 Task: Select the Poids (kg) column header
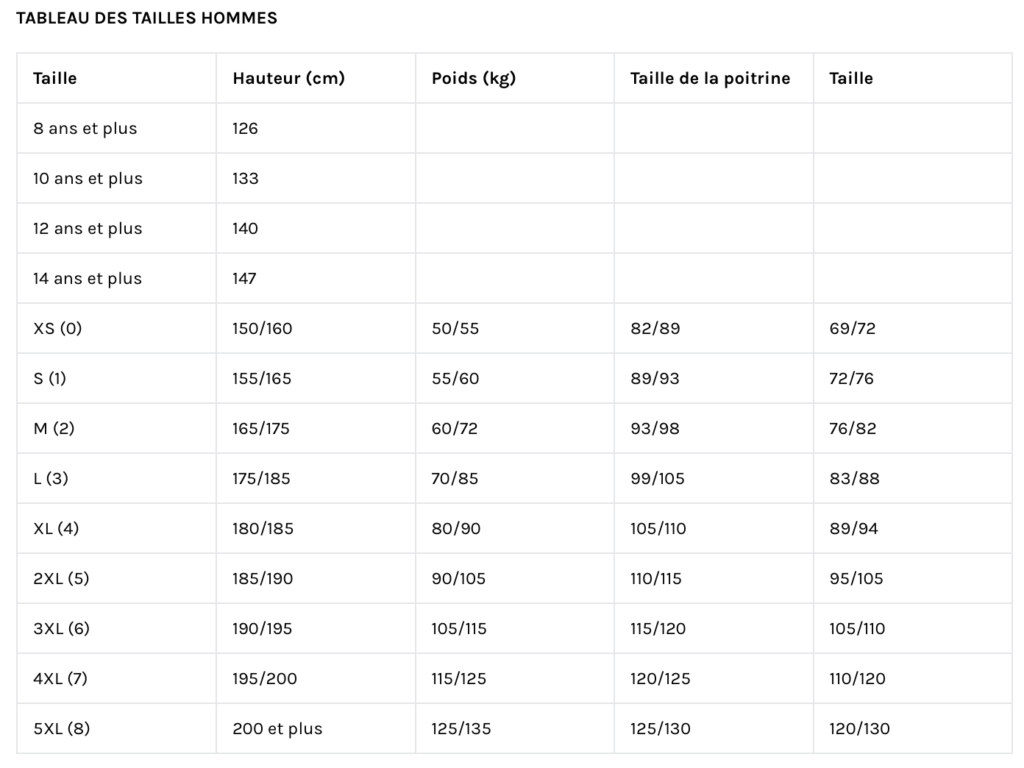pyautogui.click(x=473, y=78)
